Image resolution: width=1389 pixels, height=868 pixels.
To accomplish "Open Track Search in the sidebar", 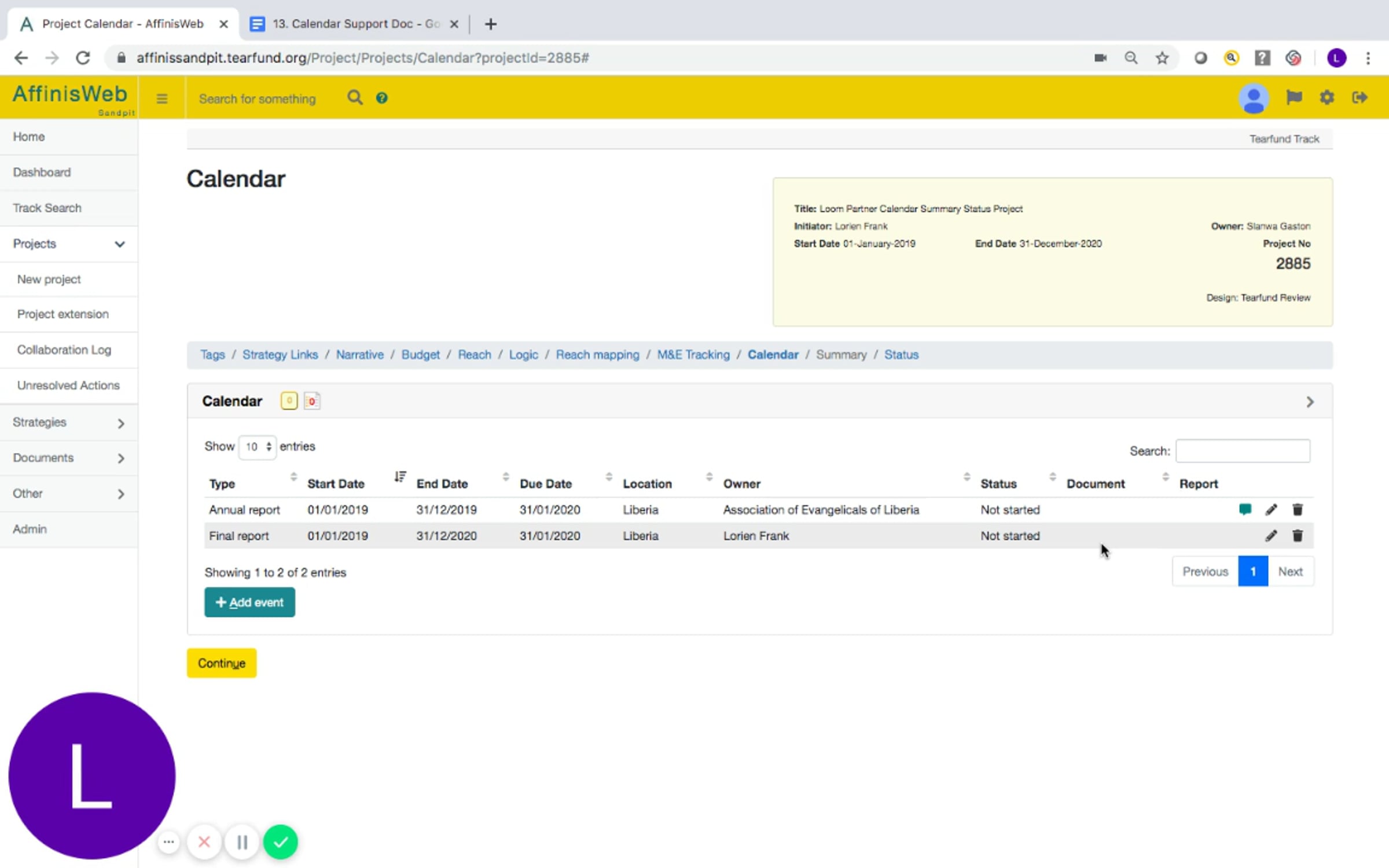I will tap(69, 208).
